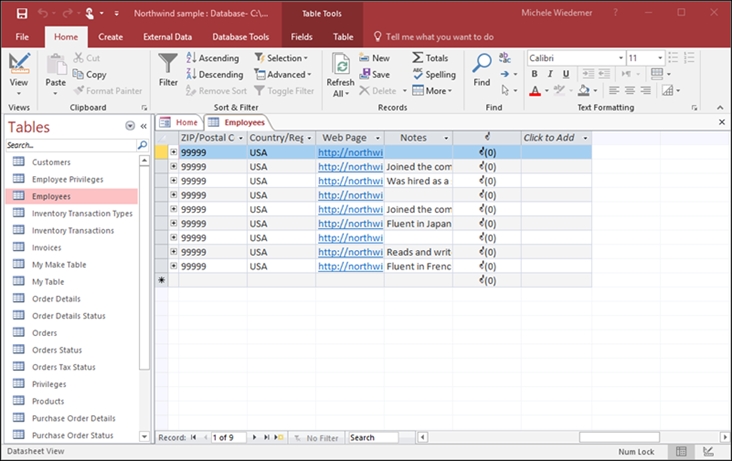Open the Notes column dropdown arrow
The width and height of the screenshot is (732, 461).
point(446,138)
